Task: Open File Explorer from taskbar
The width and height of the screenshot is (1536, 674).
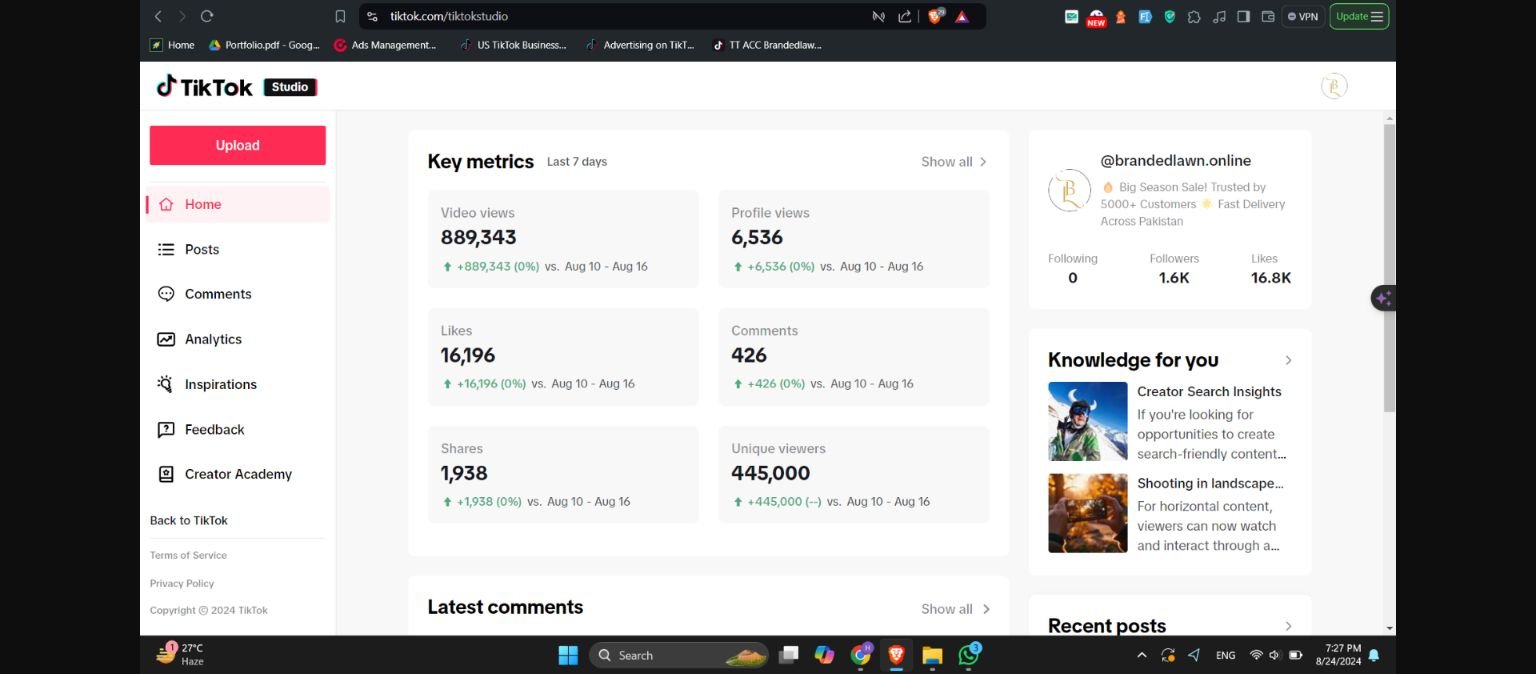Action: (x=932, y=655)
